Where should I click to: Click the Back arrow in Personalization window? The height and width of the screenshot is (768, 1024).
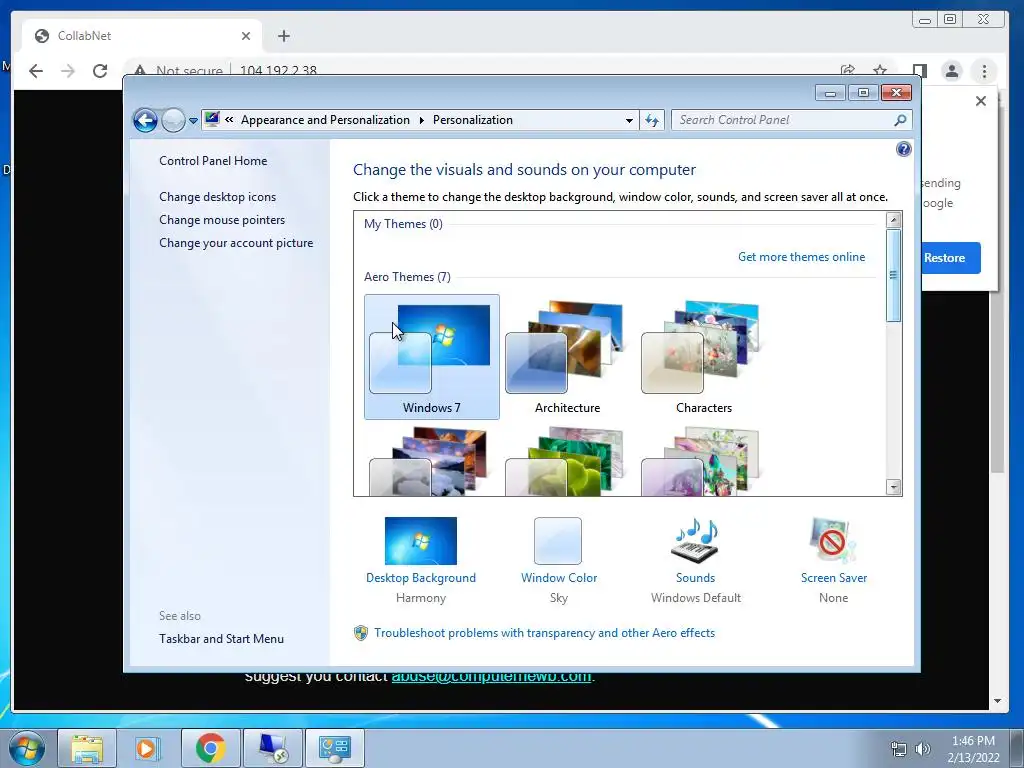145,120
